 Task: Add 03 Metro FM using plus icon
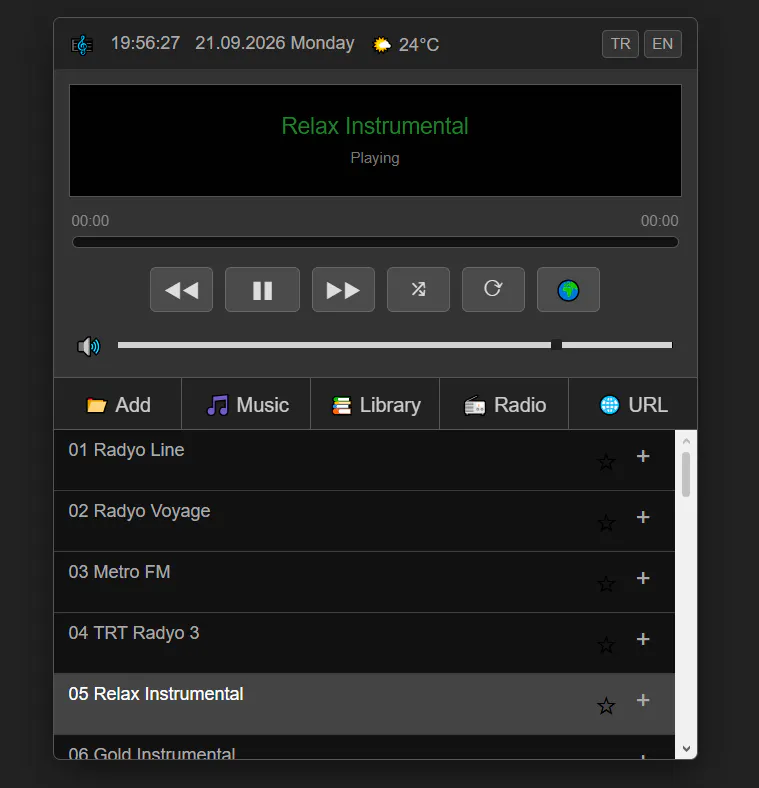643,578
